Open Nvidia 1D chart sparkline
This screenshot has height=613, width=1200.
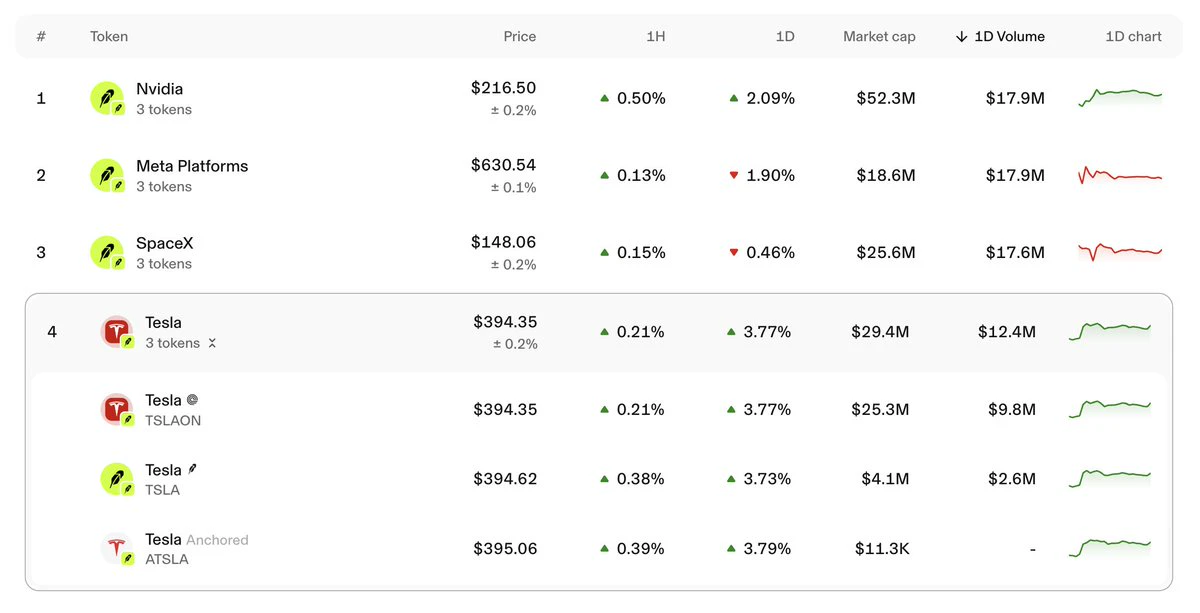[x=1120, y=97]
